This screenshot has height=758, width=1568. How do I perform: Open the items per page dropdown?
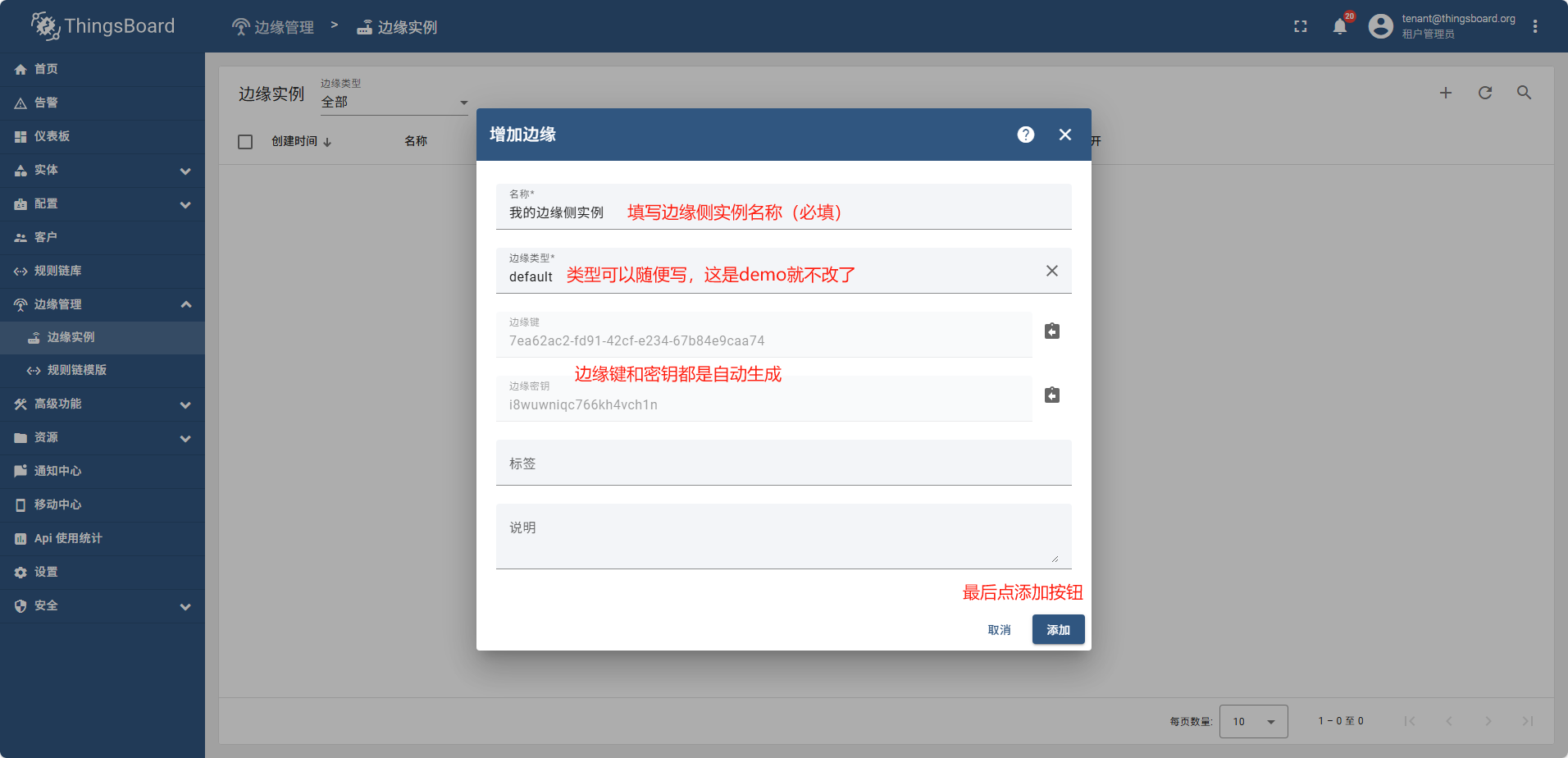point(1253,721)
